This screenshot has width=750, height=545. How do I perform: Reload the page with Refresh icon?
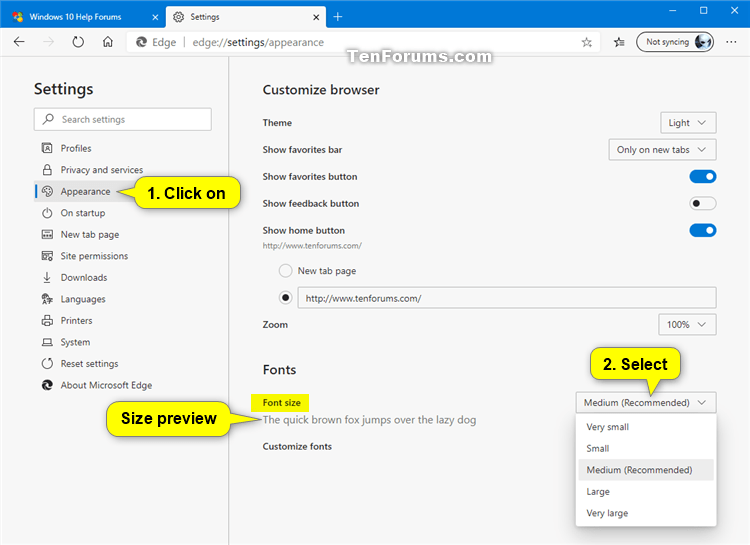[78, 42]
